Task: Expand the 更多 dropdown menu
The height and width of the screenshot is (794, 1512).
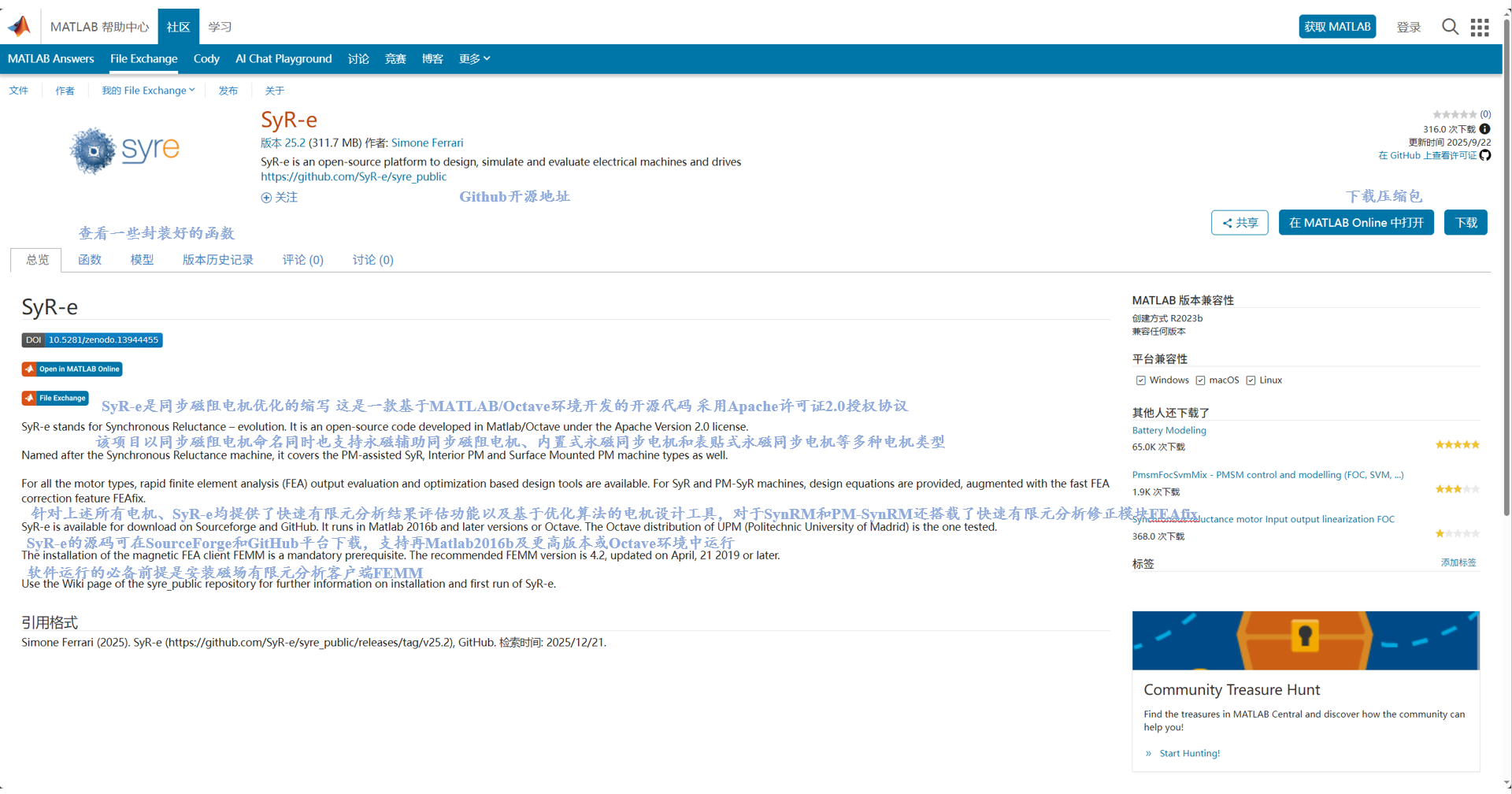Action: coord(474,59)
